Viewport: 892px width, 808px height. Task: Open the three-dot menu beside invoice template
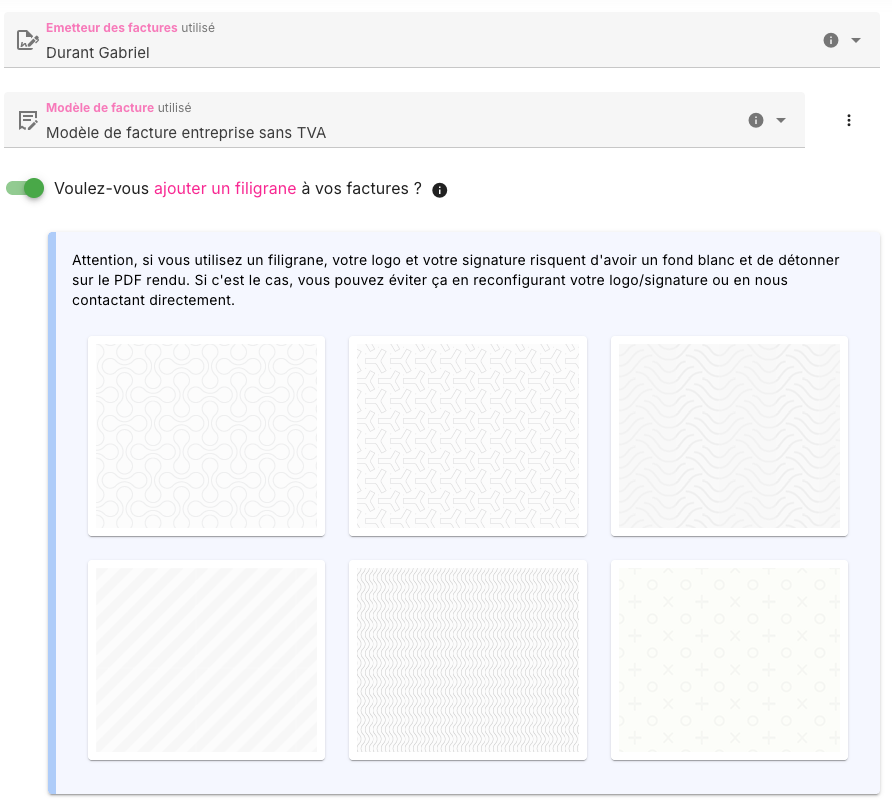pyautogui.click(x=849, y=120)
